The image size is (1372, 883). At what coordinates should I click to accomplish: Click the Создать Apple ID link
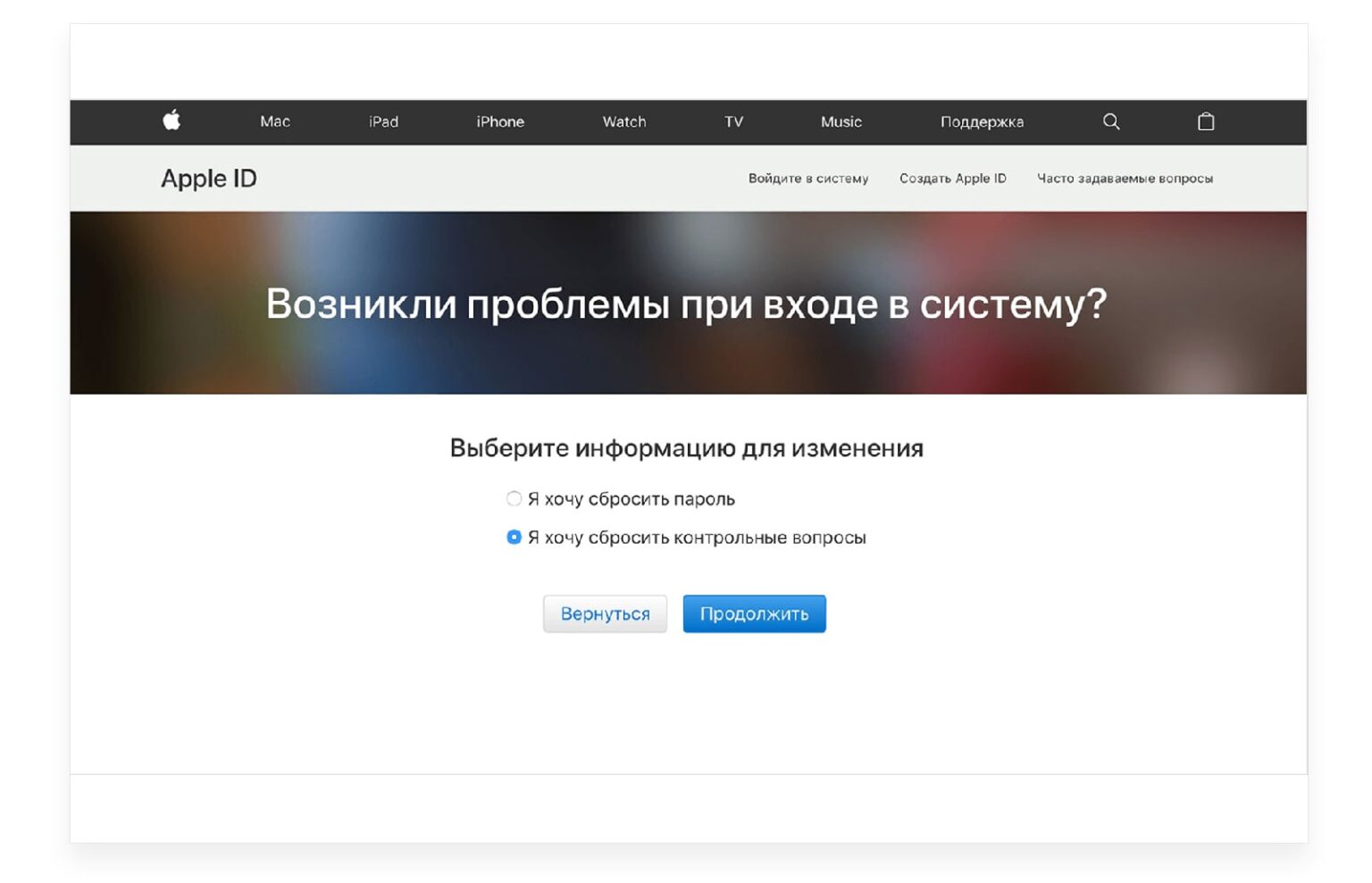point(952,179)
